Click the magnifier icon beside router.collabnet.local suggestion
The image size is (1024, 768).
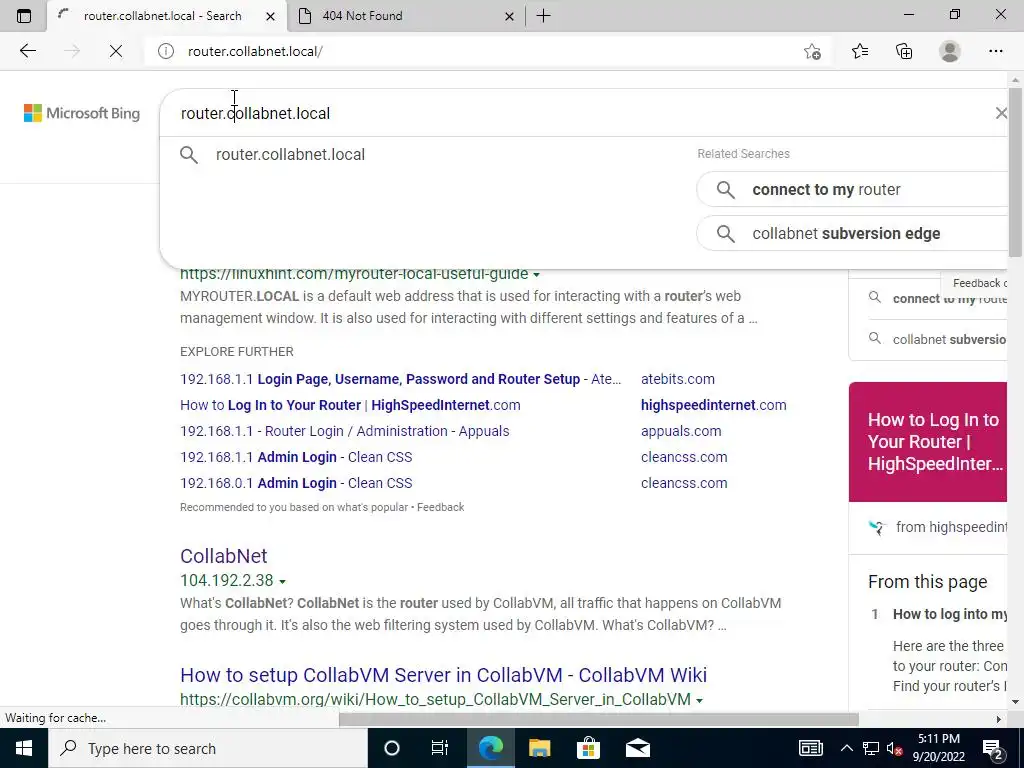coord(189,155)
